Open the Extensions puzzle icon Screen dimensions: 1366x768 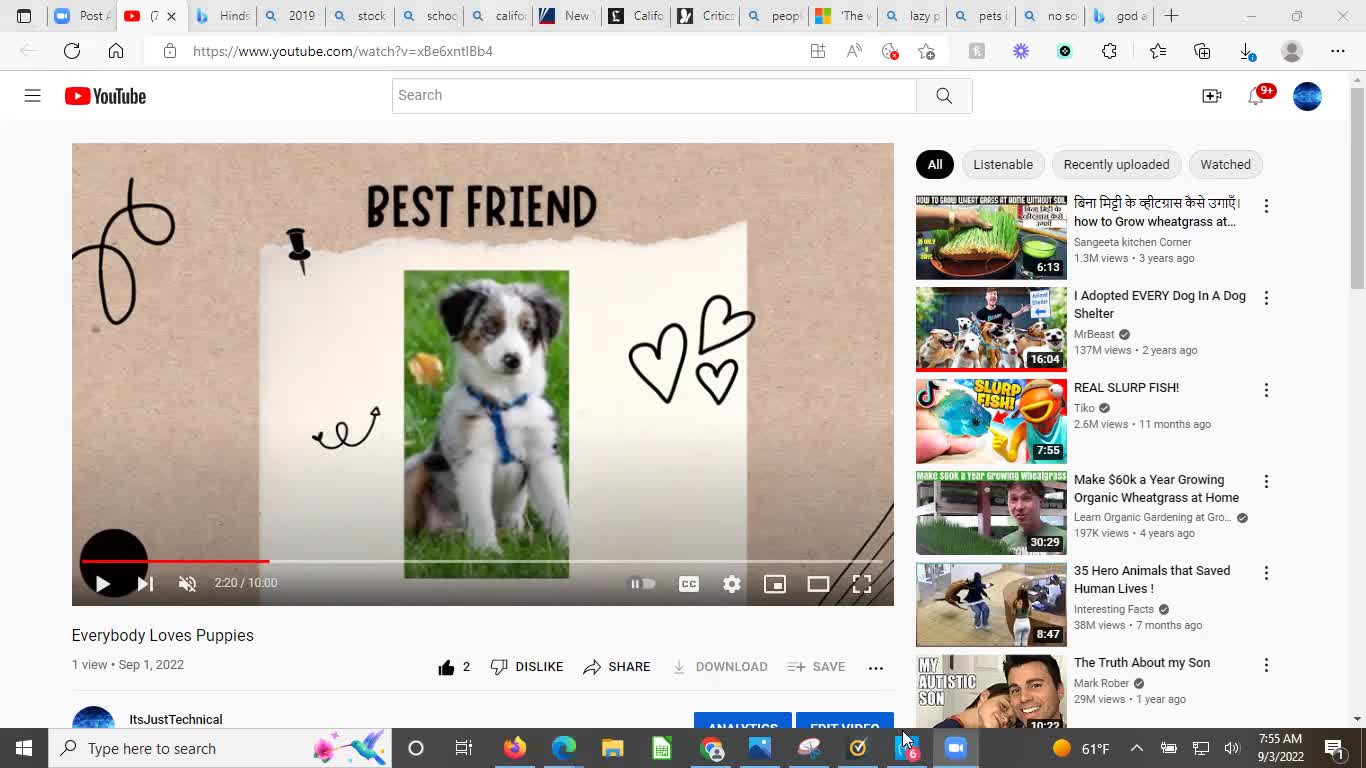[x=1109, y=51]
